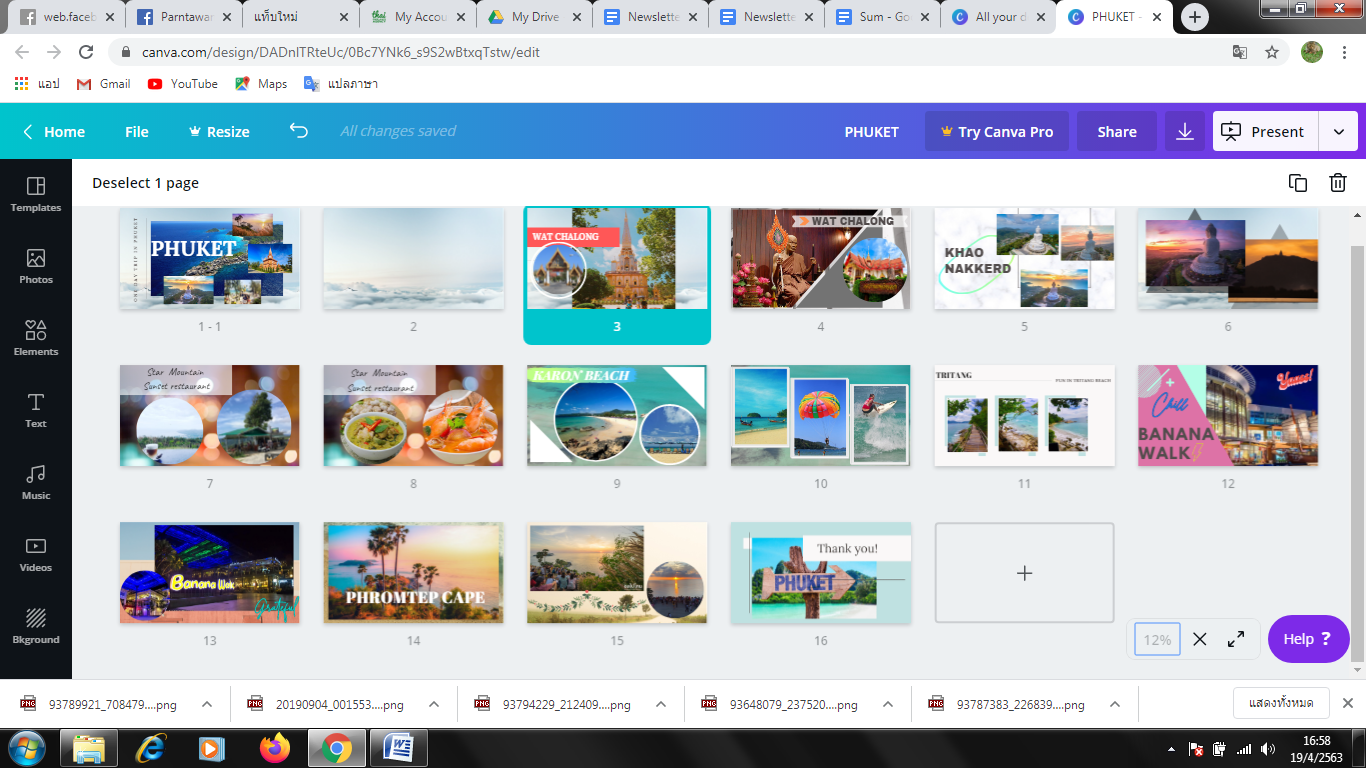The width and height of the screenshot is (1366, 768).
Task: Click the Help button
Action: coord(1308,639)
